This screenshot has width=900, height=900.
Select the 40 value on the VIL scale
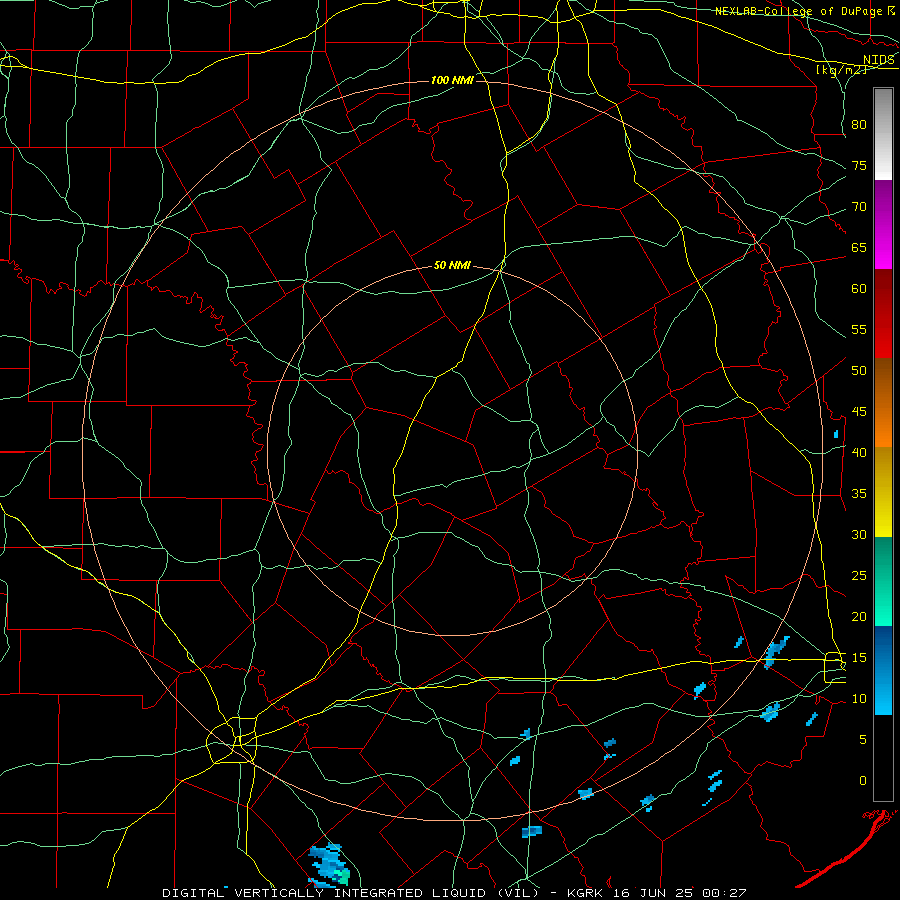[x=859, y=452]
